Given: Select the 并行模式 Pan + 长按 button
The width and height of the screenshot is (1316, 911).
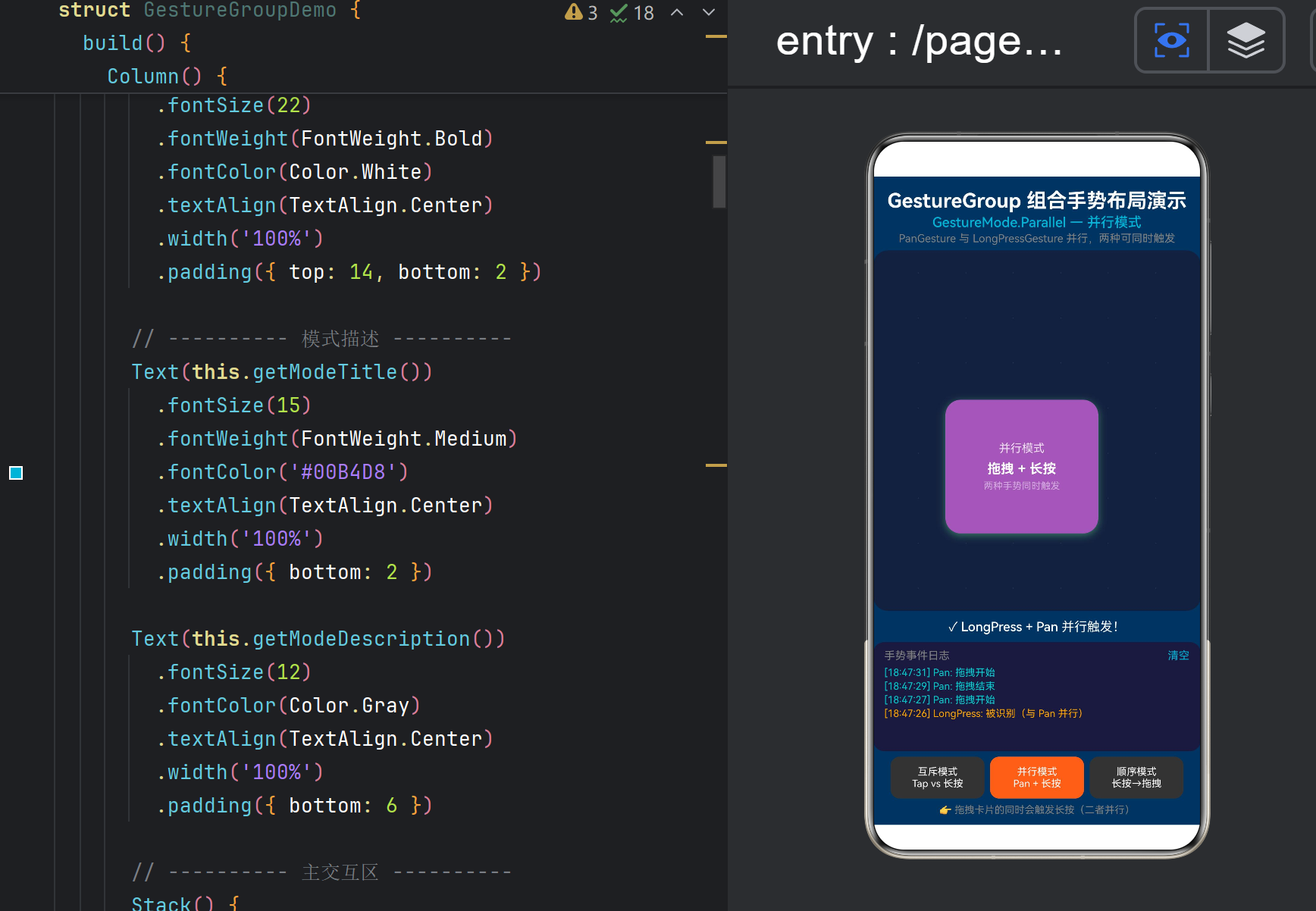Looking at the screenshot, I should 1036,778.
